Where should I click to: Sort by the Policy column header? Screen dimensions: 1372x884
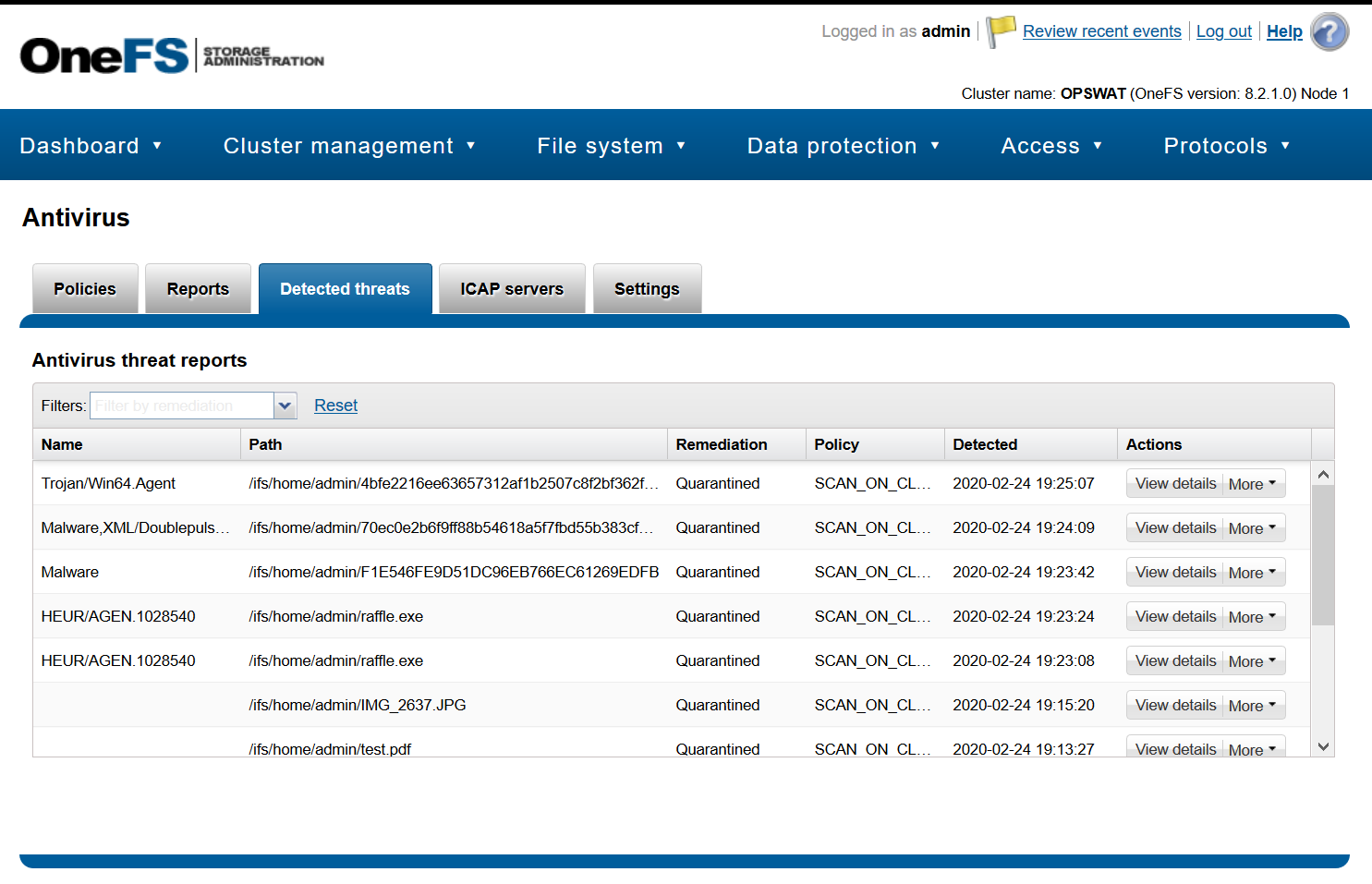875,444
